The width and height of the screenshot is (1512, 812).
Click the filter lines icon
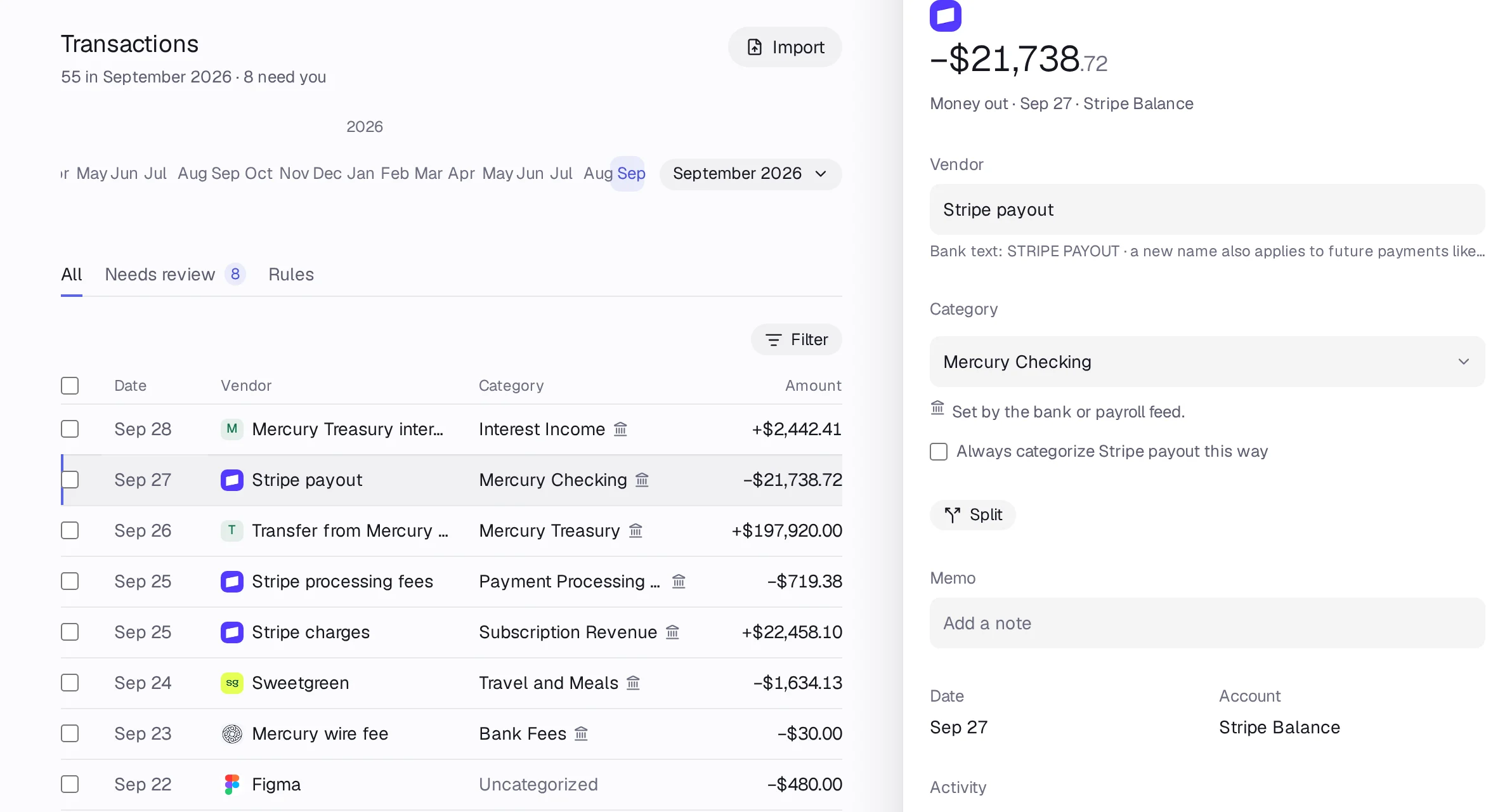(773, 339)
